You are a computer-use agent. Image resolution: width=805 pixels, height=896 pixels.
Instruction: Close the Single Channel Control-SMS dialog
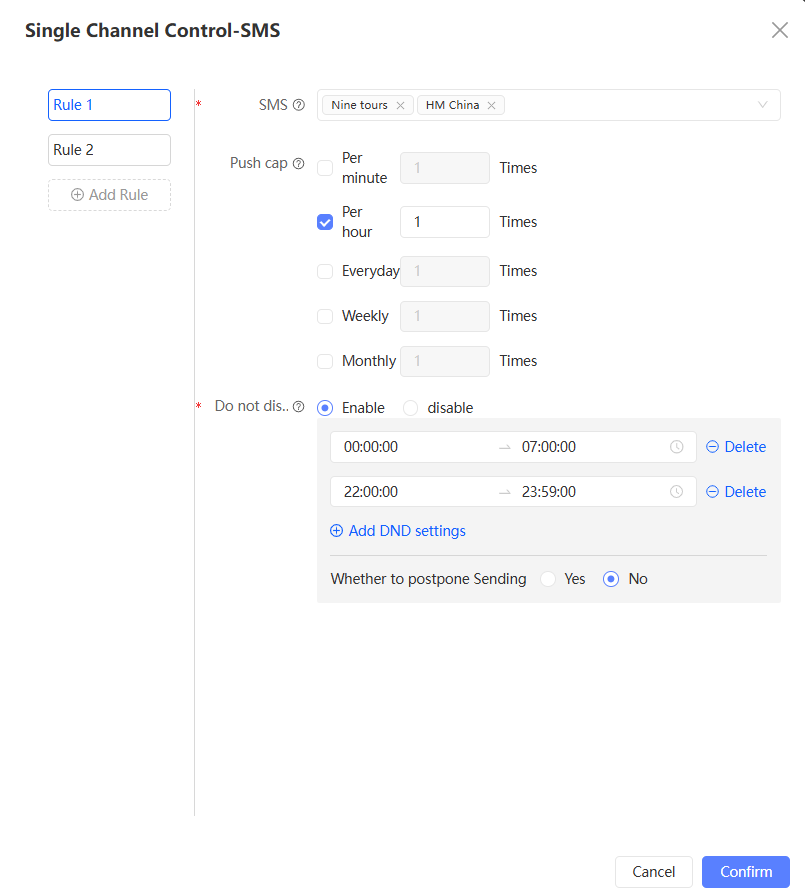[780, 30]
